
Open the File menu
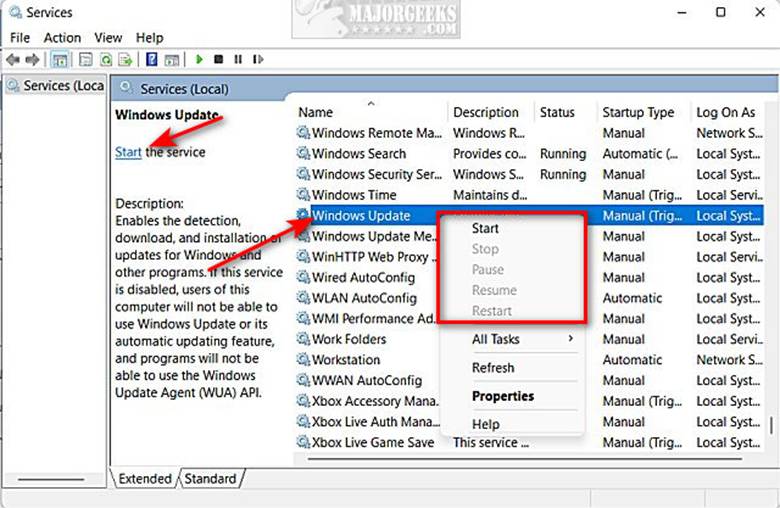[20, 38]
